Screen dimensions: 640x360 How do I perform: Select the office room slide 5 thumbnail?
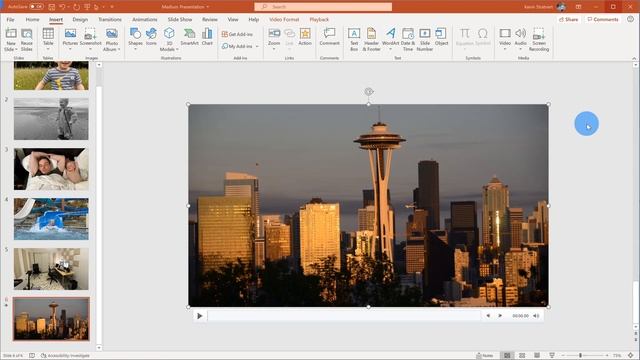[x=51, y=269]
